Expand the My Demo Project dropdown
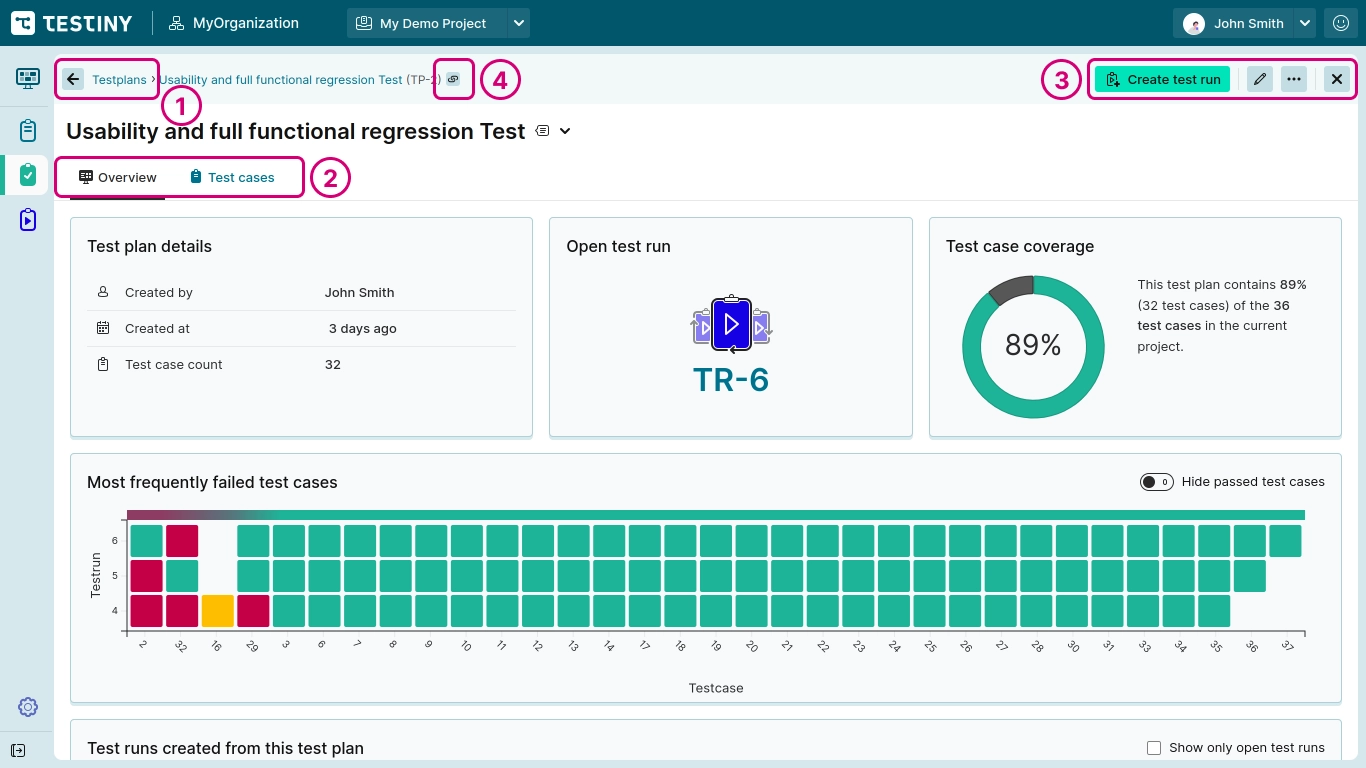The image size is (1366, 768). tap(518, 23)
